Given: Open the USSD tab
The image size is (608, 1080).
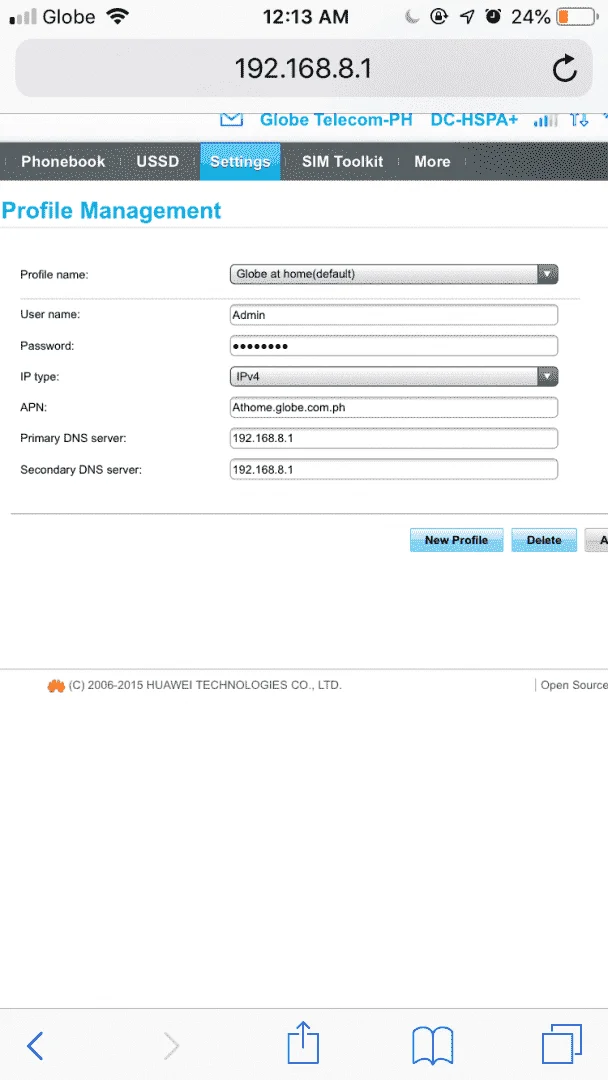Looking at the screenshot, I should [x=158, y=161].
